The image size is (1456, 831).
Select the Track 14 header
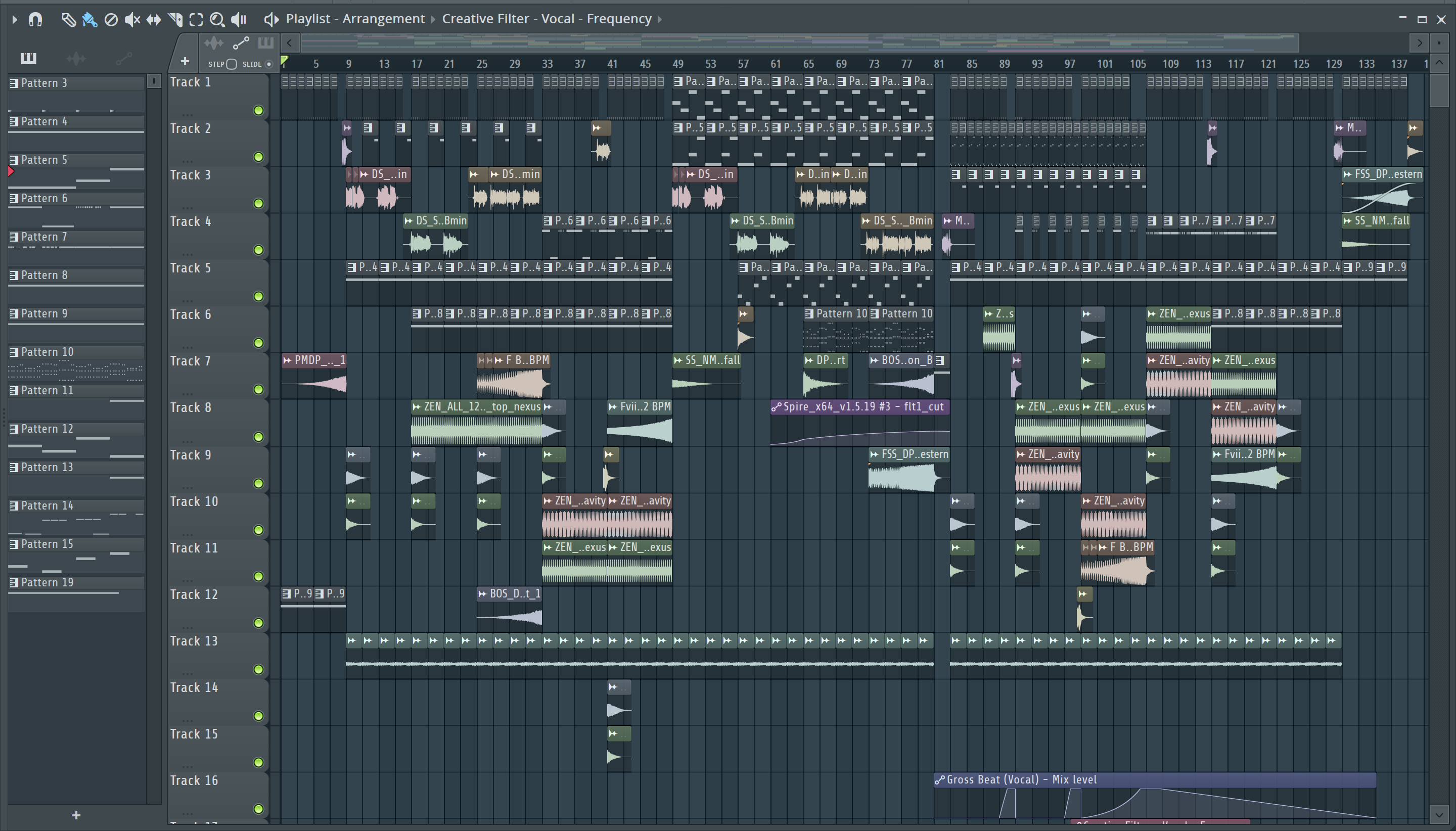click(x=218, y=702)
